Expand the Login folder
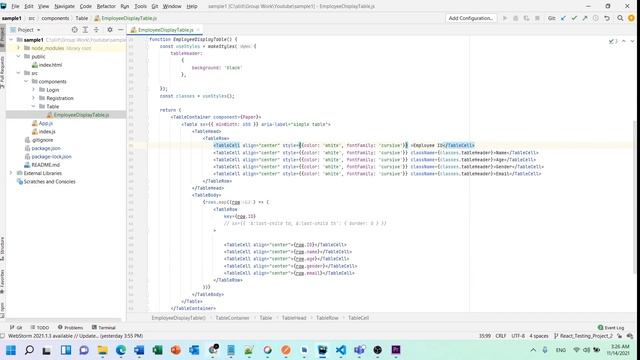The width and height of the screenshot is (640, 360). point(33,90)
